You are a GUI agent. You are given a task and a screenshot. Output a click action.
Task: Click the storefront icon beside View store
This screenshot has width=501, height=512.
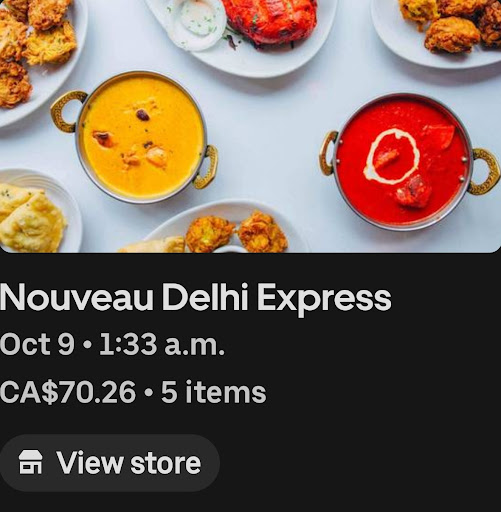[x=30, y=462]
